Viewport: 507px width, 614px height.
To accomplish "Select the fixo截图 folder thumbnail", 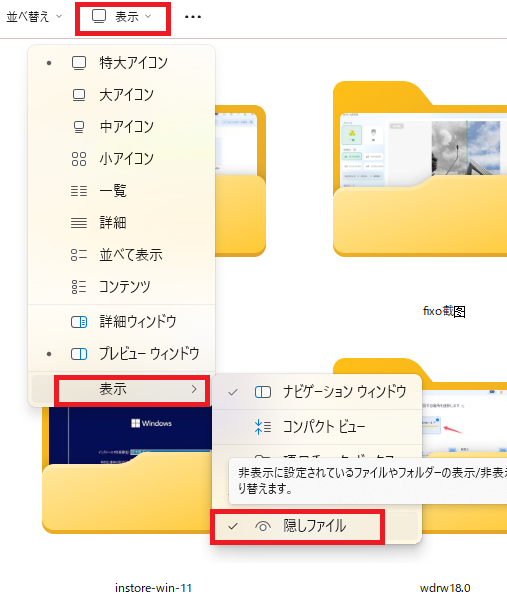I will (x=420, y=169).
